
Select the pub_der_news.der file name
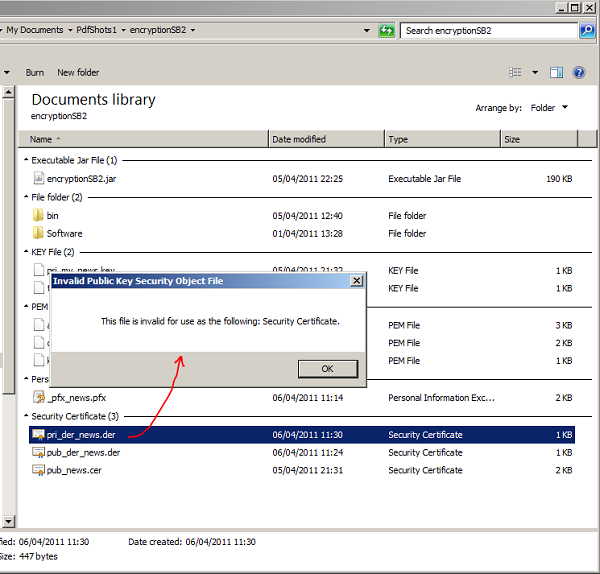tap(83, 452)
